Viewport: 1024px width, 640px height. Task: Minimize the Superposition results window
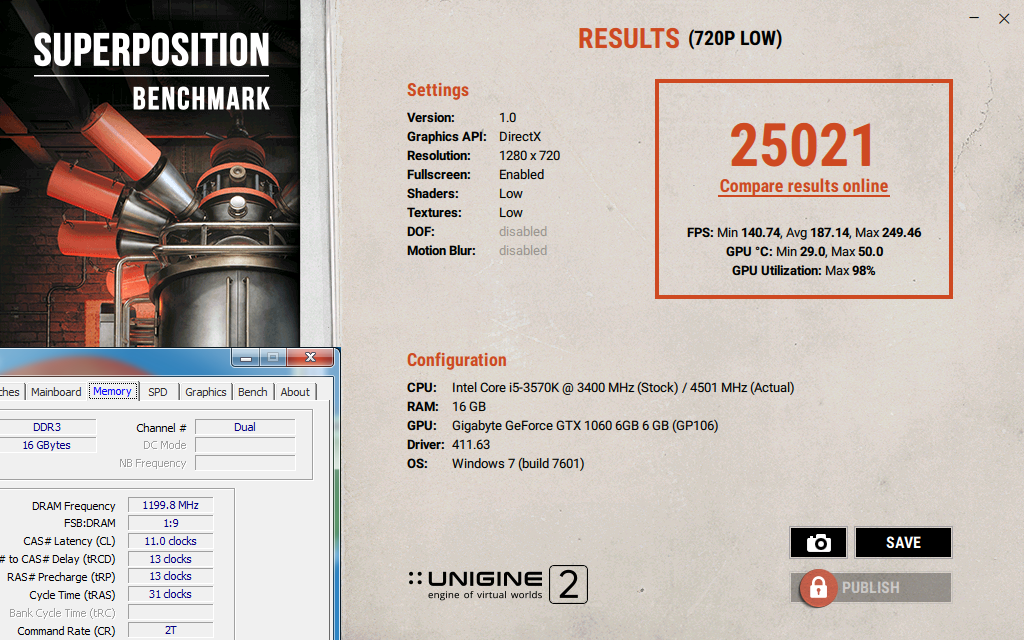tap(974, 18)
